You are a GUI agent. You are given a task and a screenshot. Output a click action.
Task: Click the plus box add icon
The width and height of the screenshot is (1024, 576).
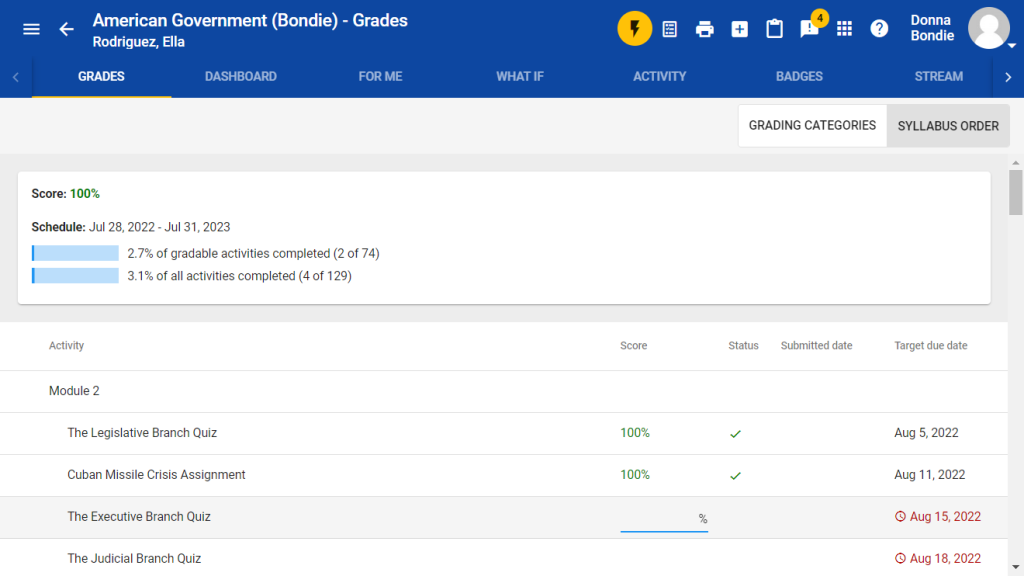[x=740, y=29]
